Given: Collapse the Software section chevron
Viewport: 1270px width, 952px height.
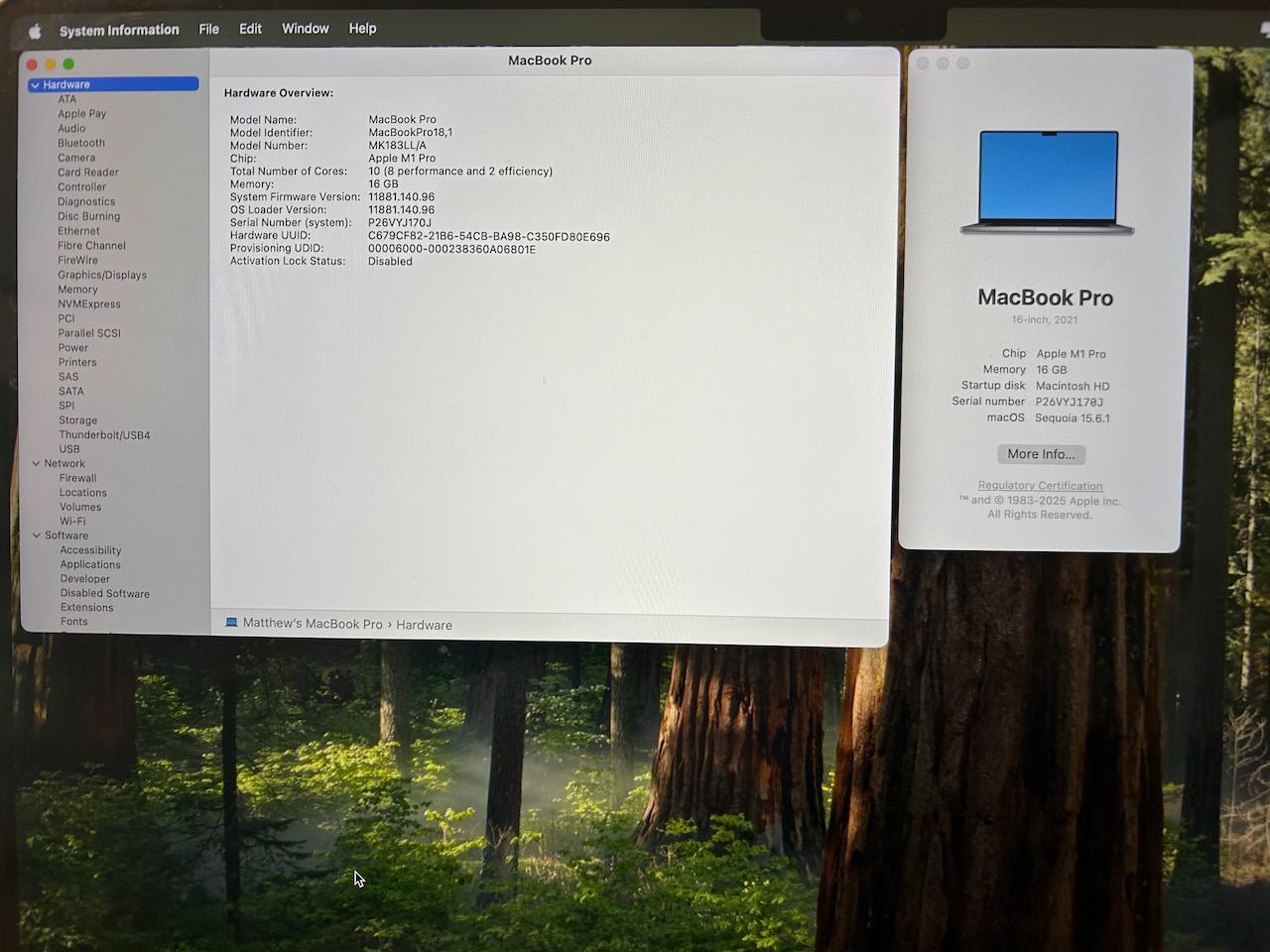Looking at the screenshot, I should pyautogui.click(x=37, y=535).
